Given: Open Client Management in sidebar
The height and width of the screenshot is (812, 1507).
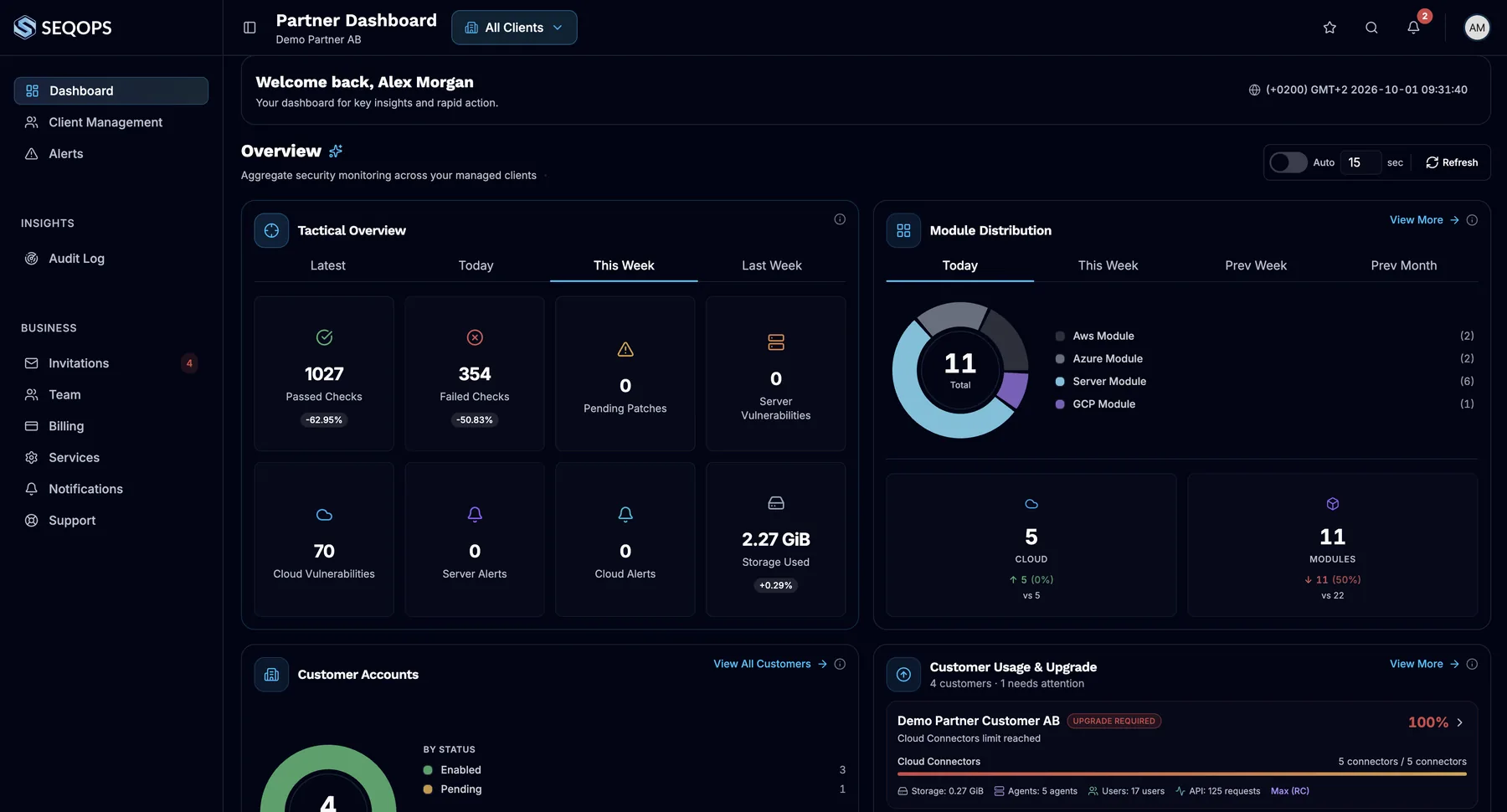Looking at the screenshot, I should point(111,122).
